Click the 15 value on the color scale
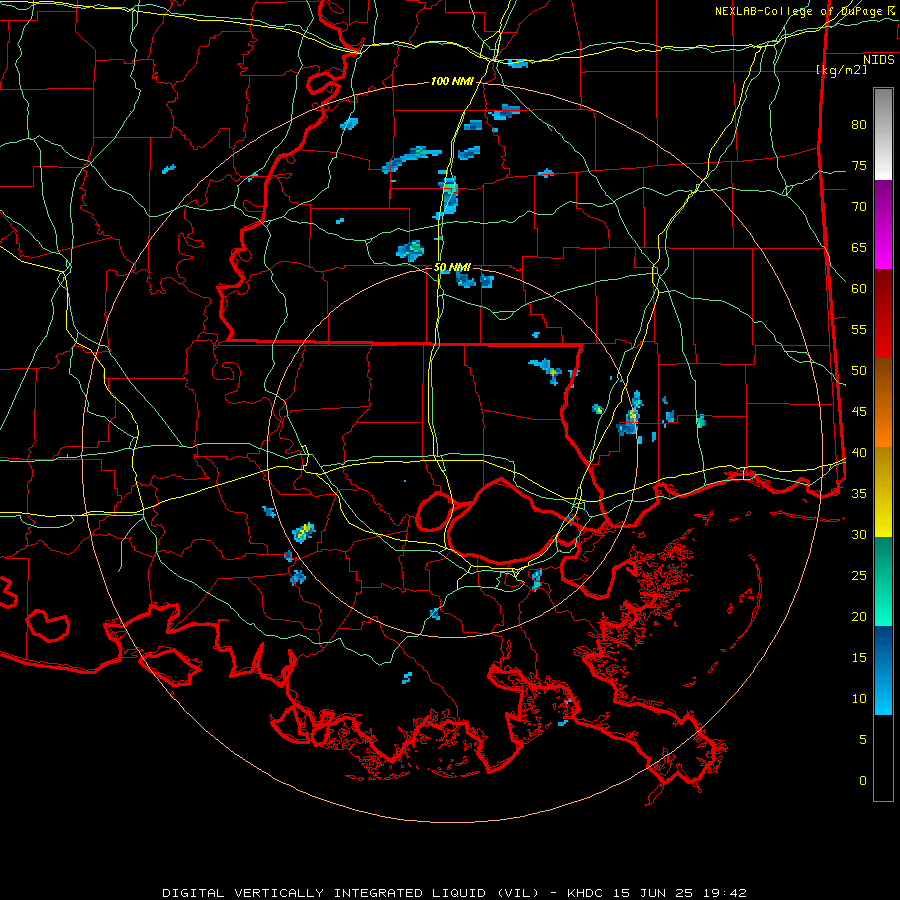Image resolution: width=900 pixels, height=900 pixels. click(859, 658)
